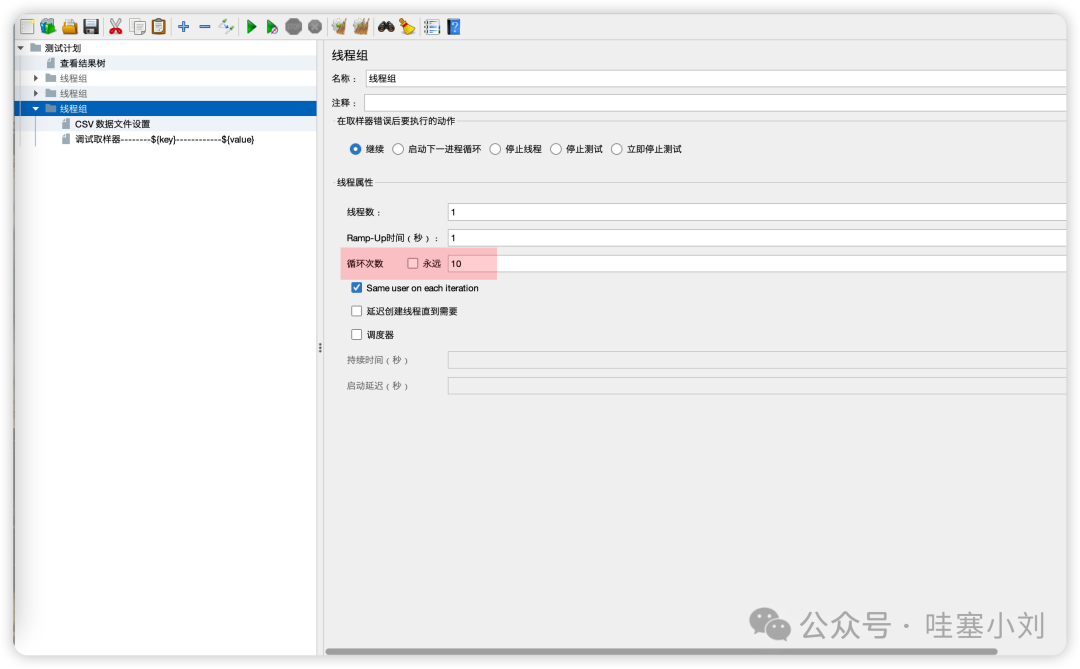This screenshot has height=669, width=1080.
Task: Click the 持续时间（秒） field
Action: pyautogui.click(x=757, y=360)
